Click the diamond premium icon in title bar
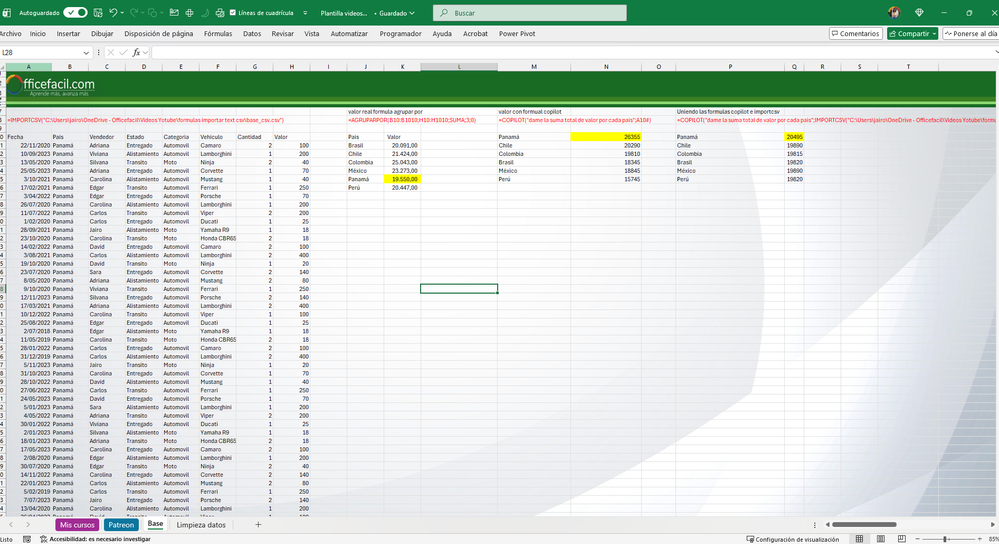999x544 pixels. click(x=919, y=13)
